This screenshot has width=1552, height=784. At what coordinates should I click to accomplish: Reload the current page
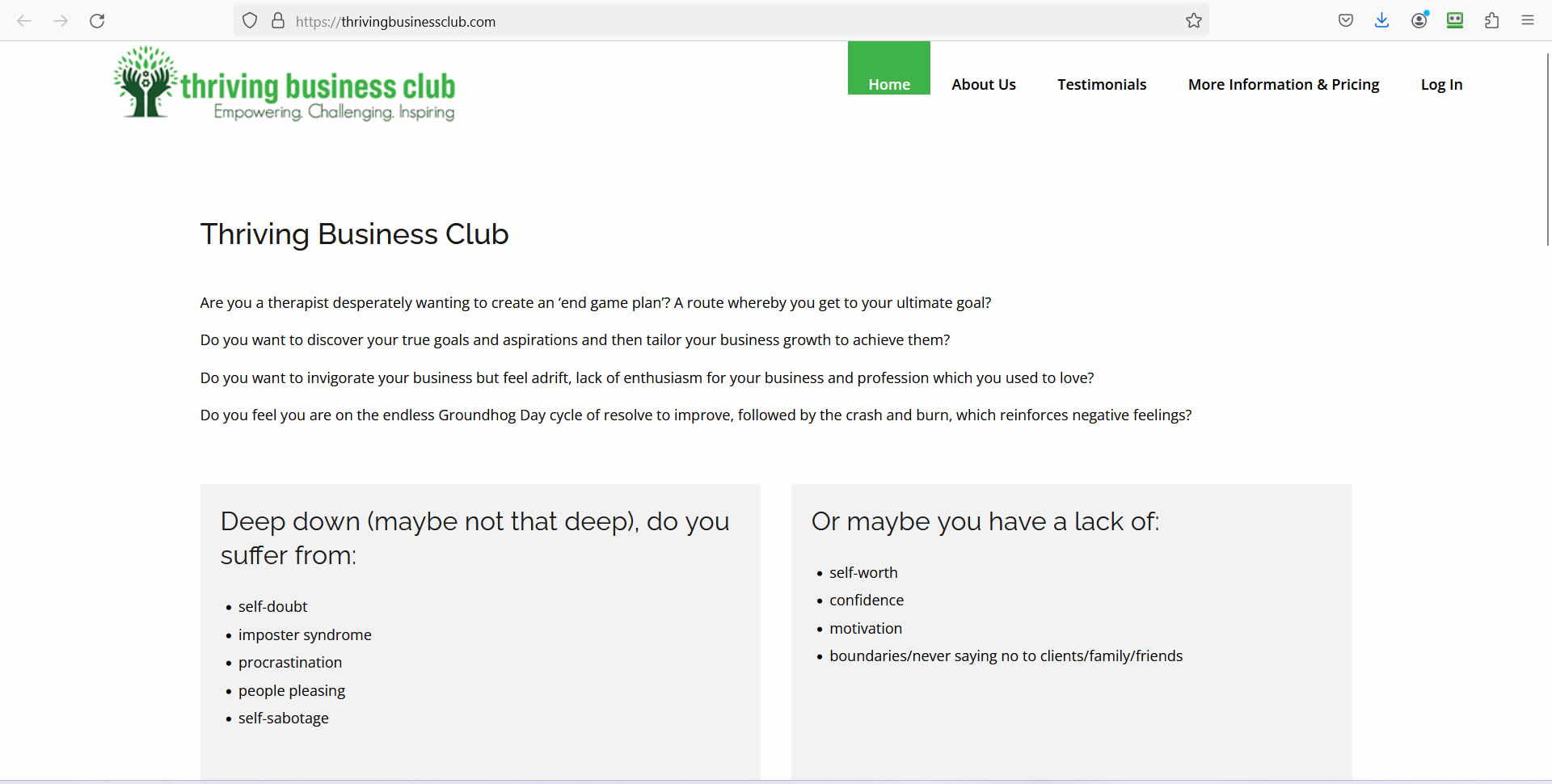coord(97,21)
